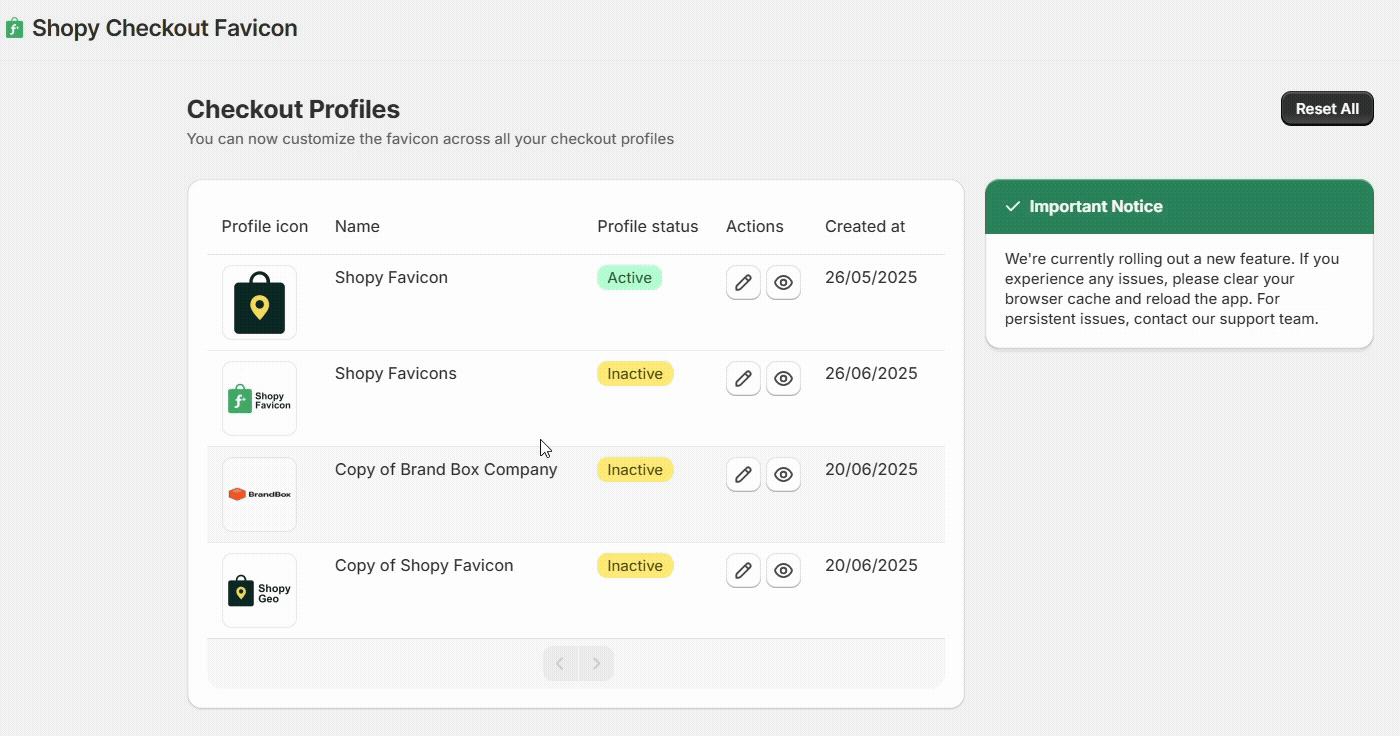Click the Shopy Checkout Favicon app logo icon
The height and width of the screenshot is (736, 1400).
tap(14, 28)
